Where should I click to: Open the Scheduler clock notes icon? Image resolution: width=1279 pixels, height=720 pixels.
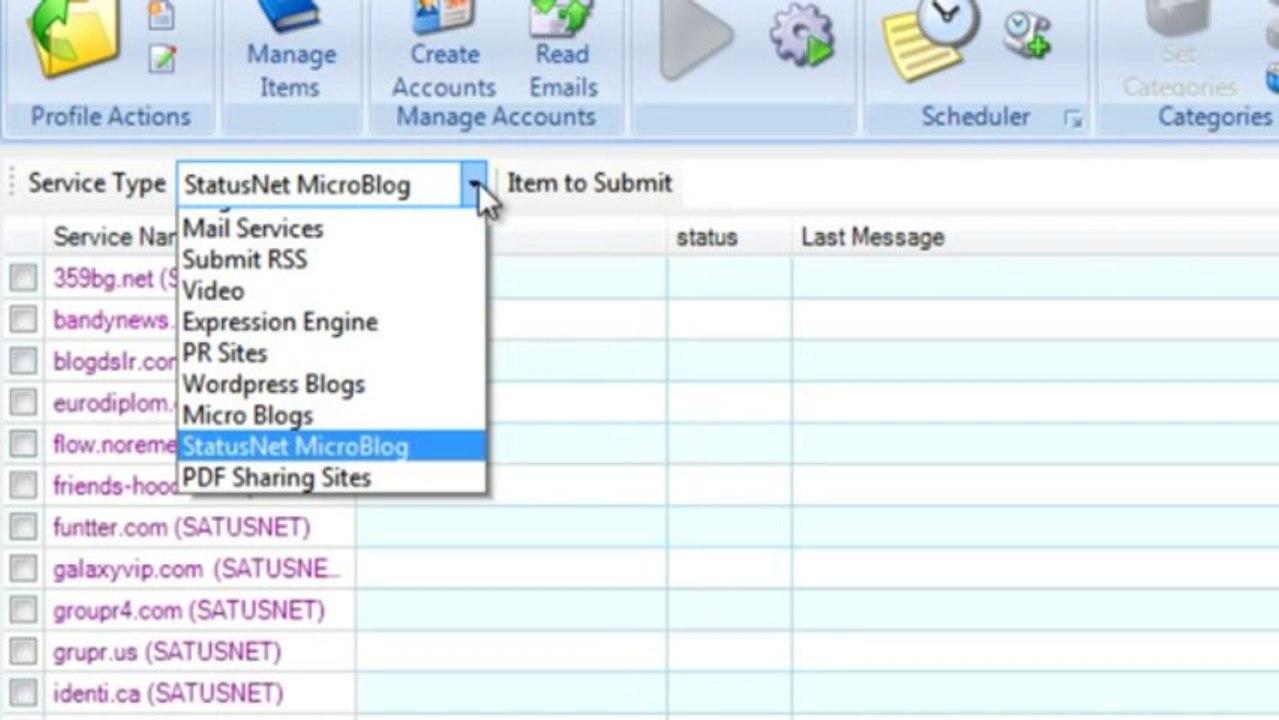[x=930, y=38]
